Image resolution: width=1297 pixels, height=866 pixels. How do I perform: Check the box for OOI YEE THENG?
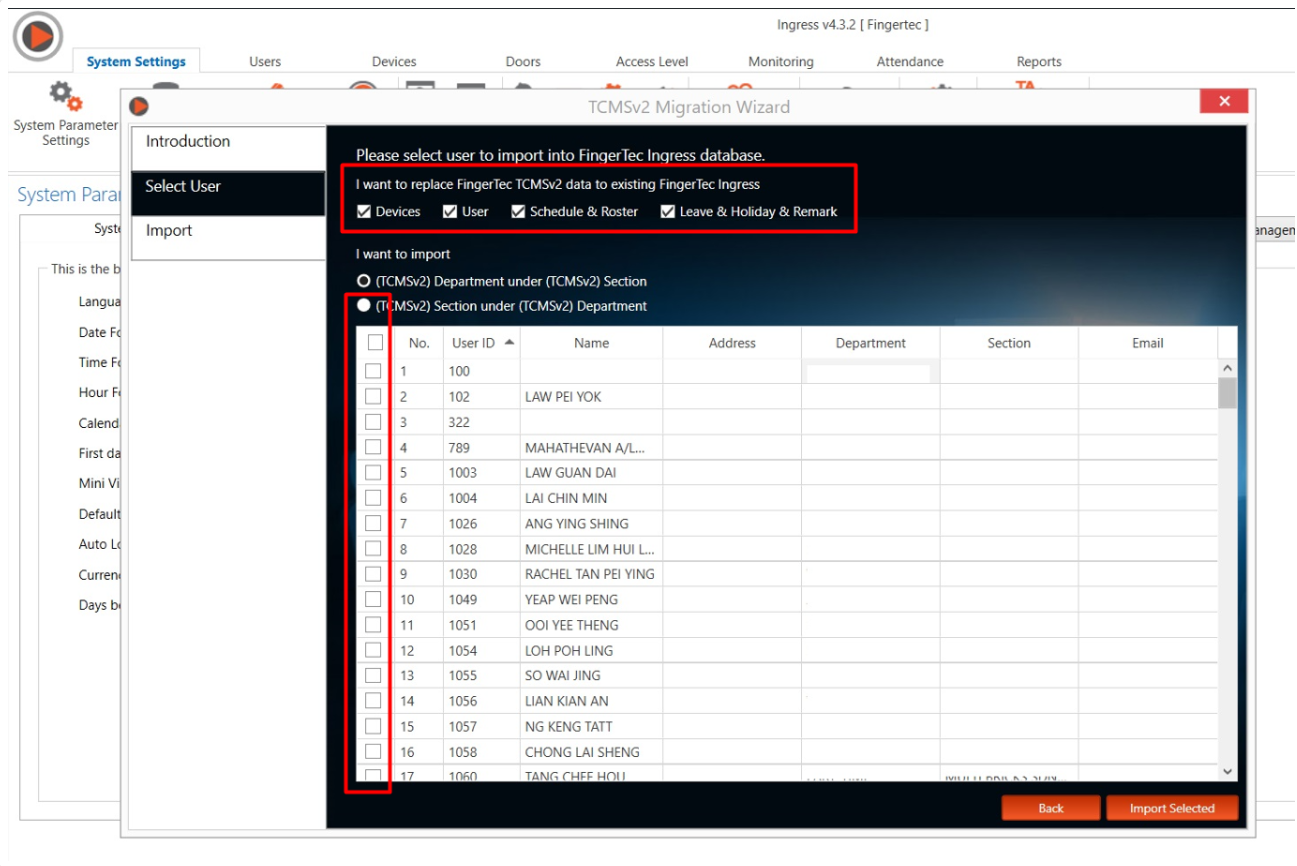373,624
